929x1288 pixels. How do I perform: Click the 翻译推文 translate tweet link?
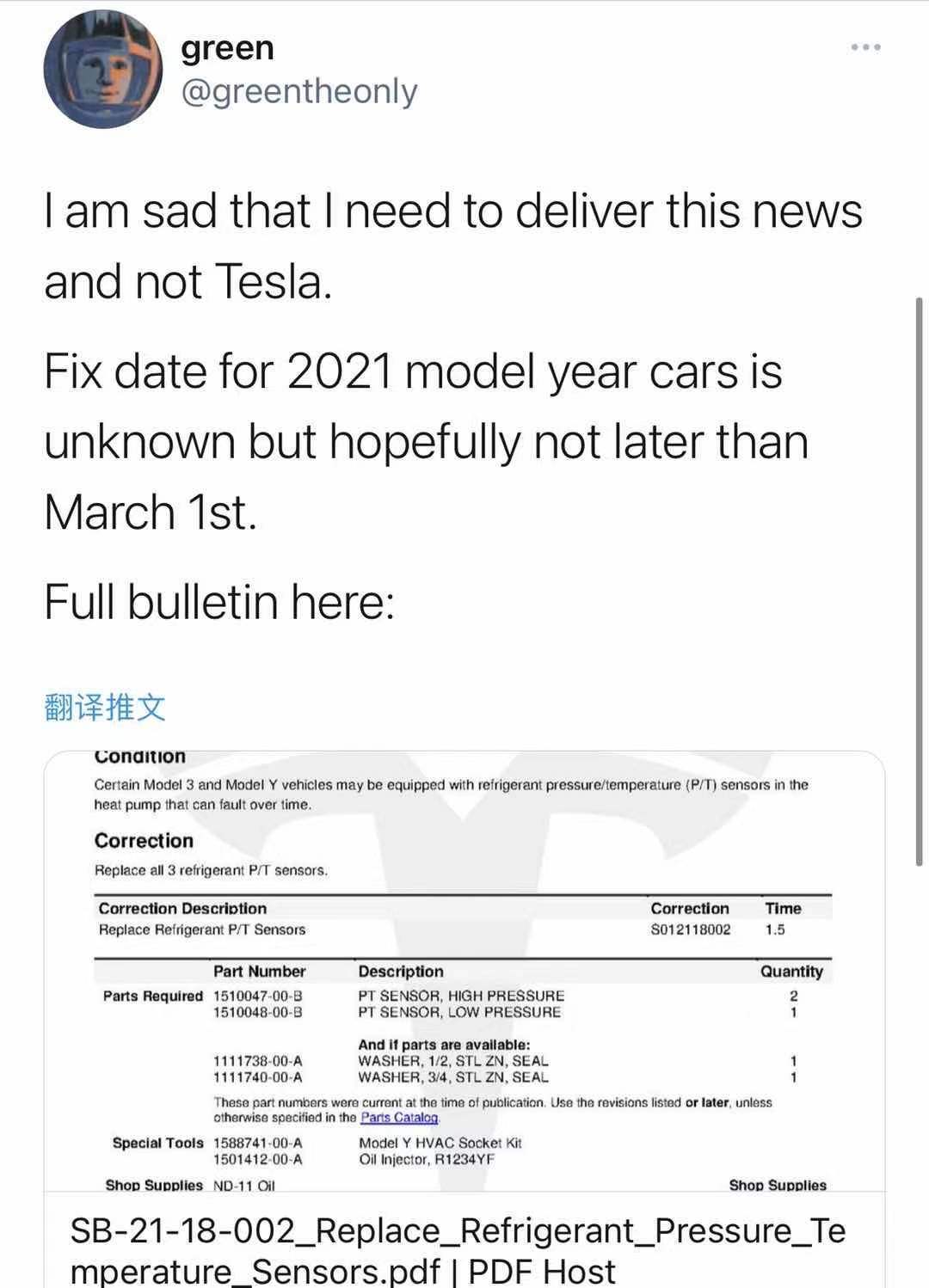pyautogui.click(x=104, y=707)
